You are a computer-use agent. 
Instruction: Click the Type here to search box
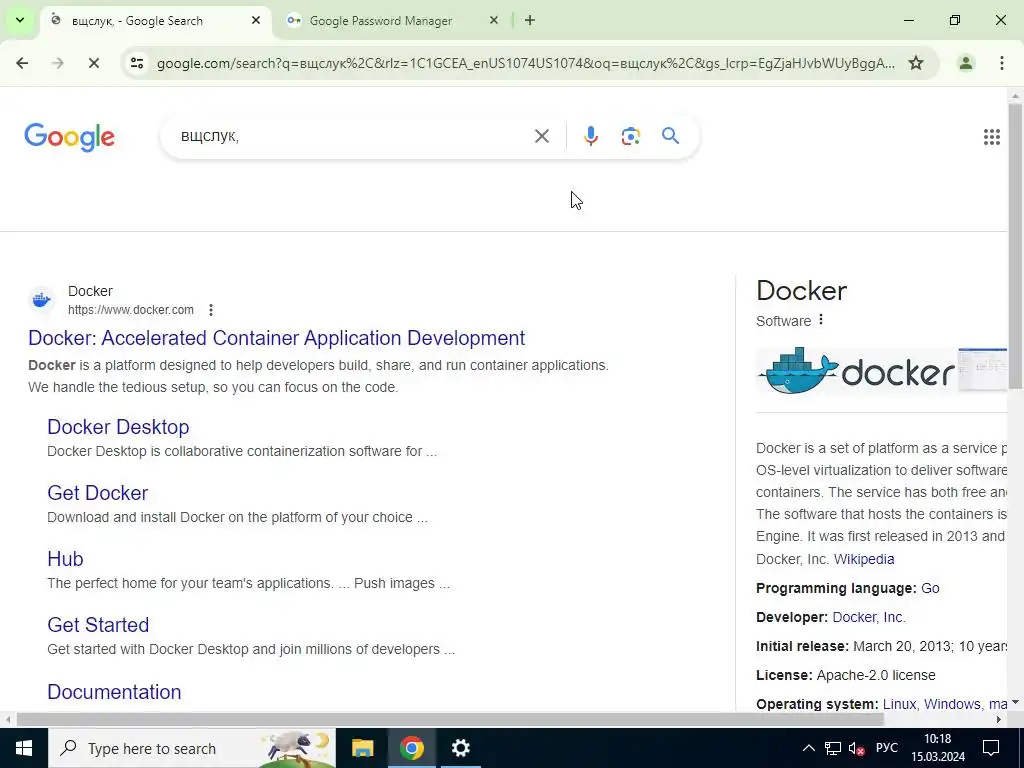191,748
